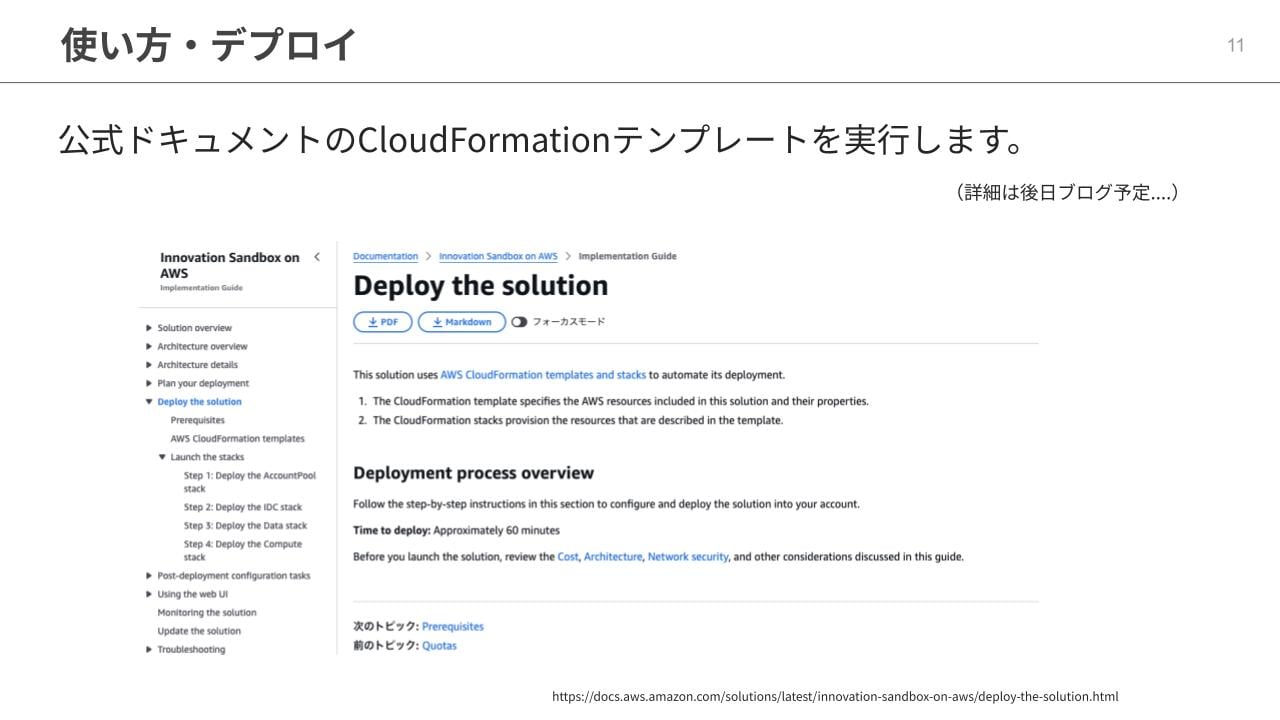Expand the Plan your deployment section

click(x=149, y=383)
